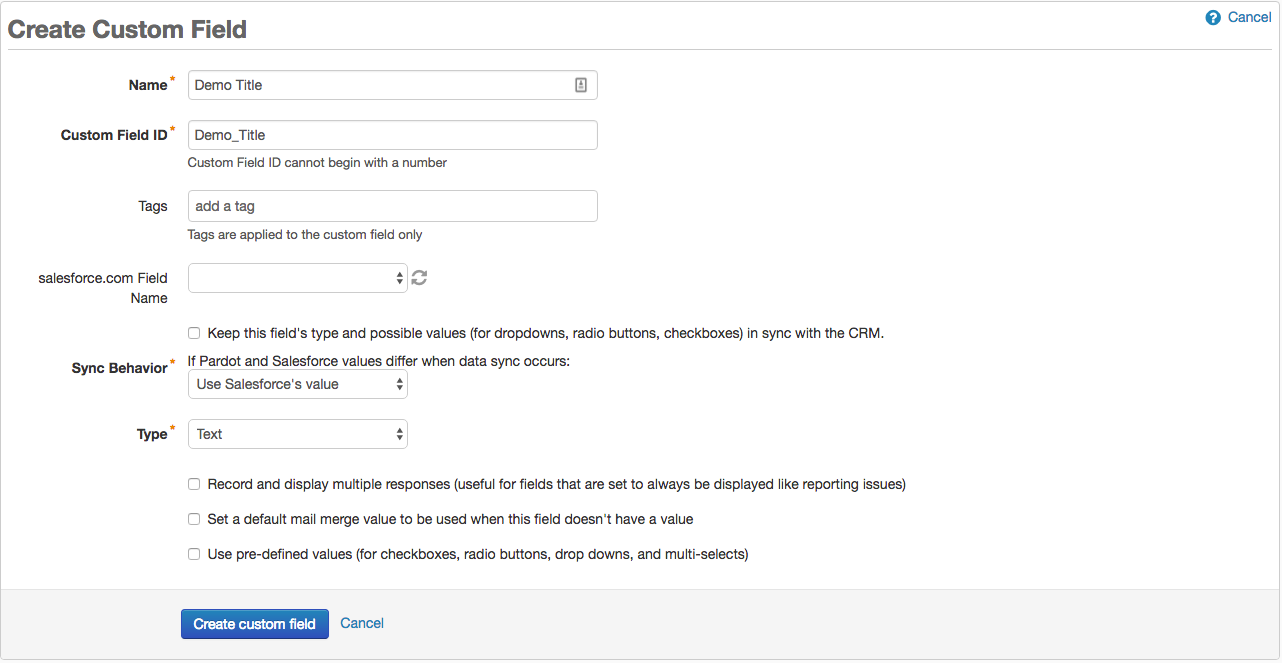Click the Create custom field button
This screenshot has height=663, width=1282.
pyautogui.click(x=255, y=624)
